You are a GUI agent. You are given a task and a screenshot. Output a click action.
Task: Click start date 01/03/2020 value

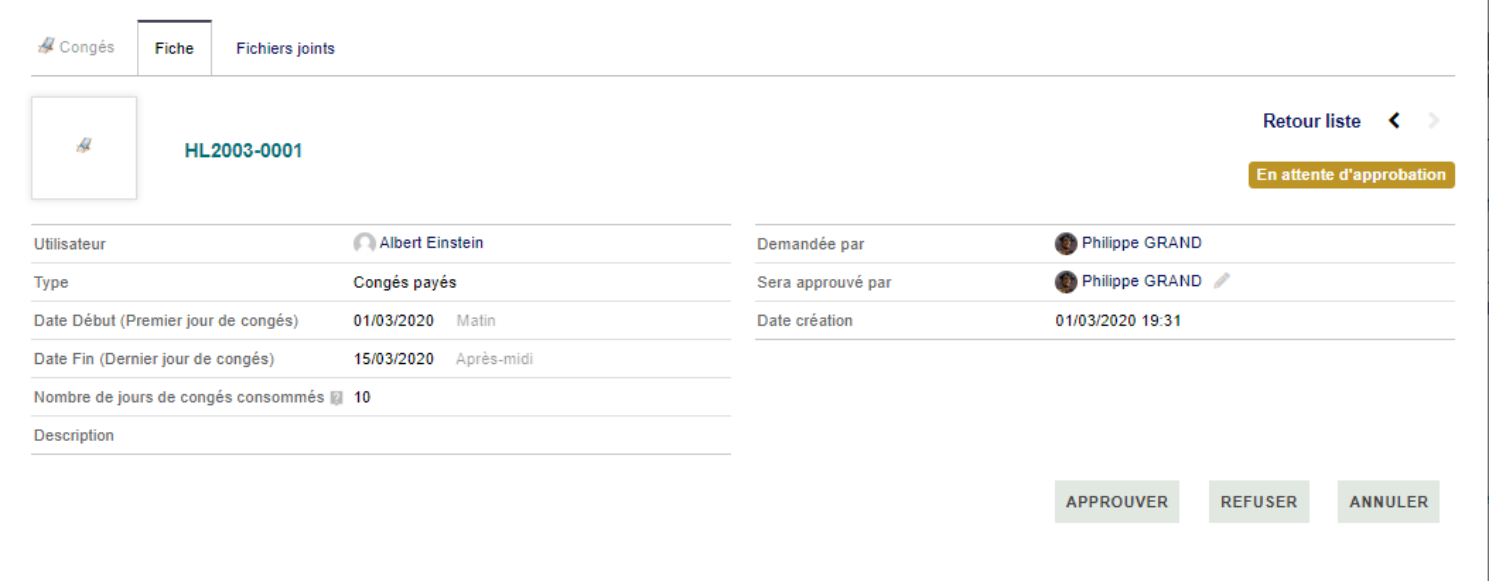(394, 320)
